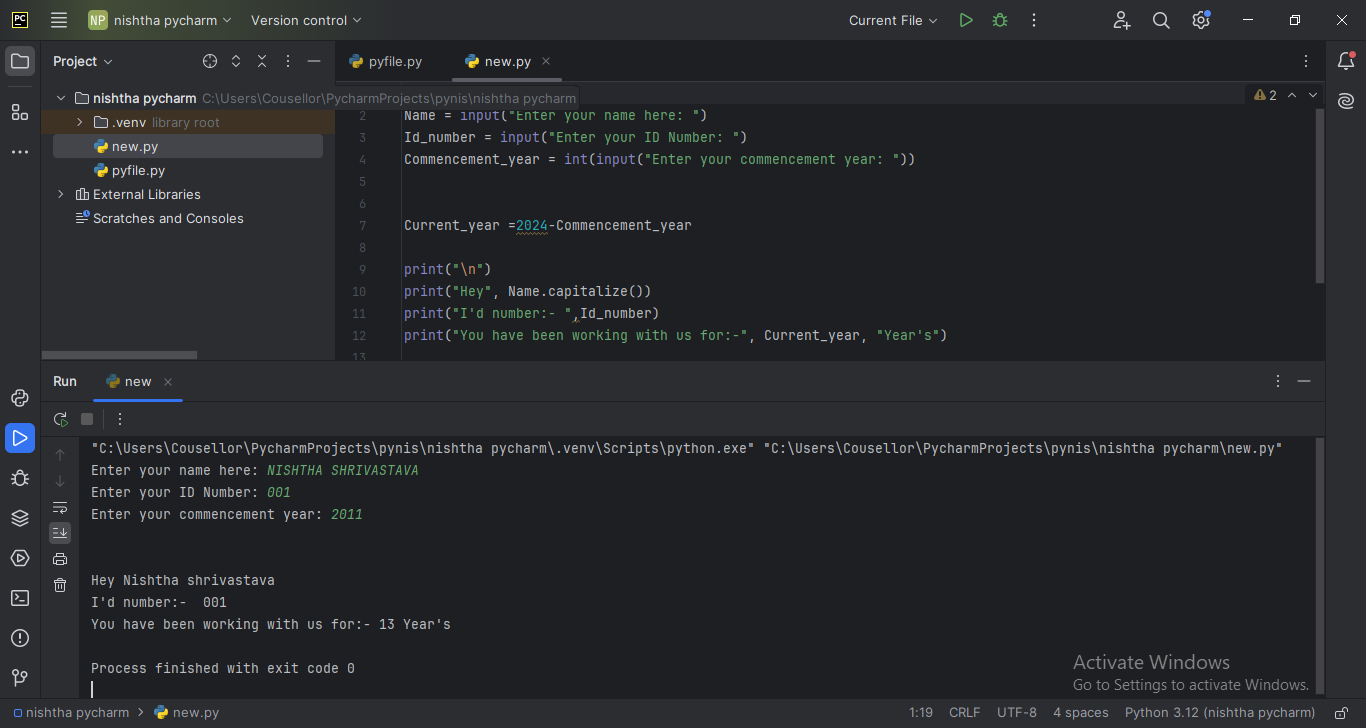This screenshot has height=728, width=1366.
Task: Open run toolbar more options
Action: (x=120, y=419)
